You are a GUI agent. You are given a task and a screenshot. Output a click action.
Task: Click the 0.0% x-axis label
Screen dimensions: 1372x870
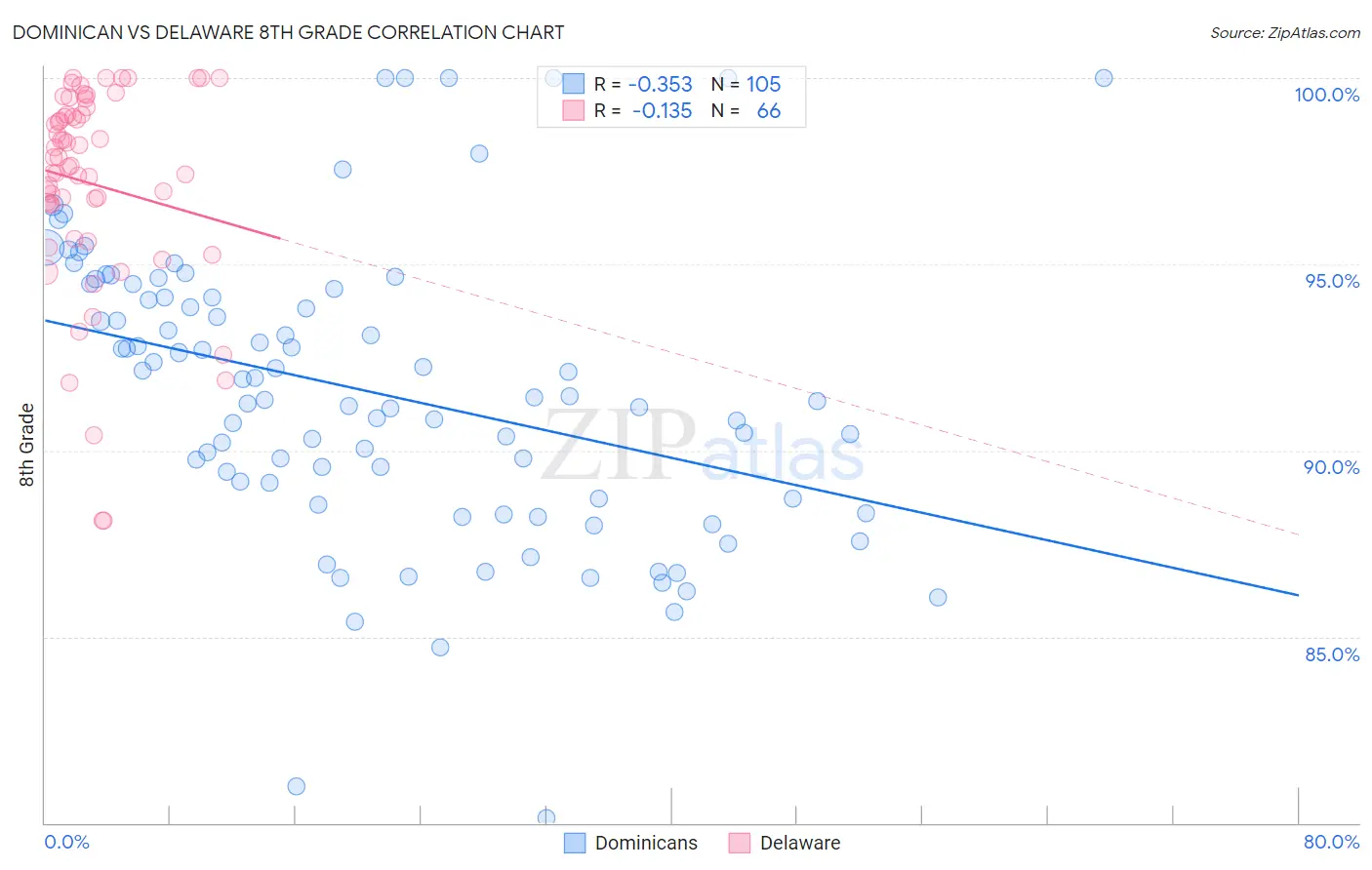tap(66, 842)
